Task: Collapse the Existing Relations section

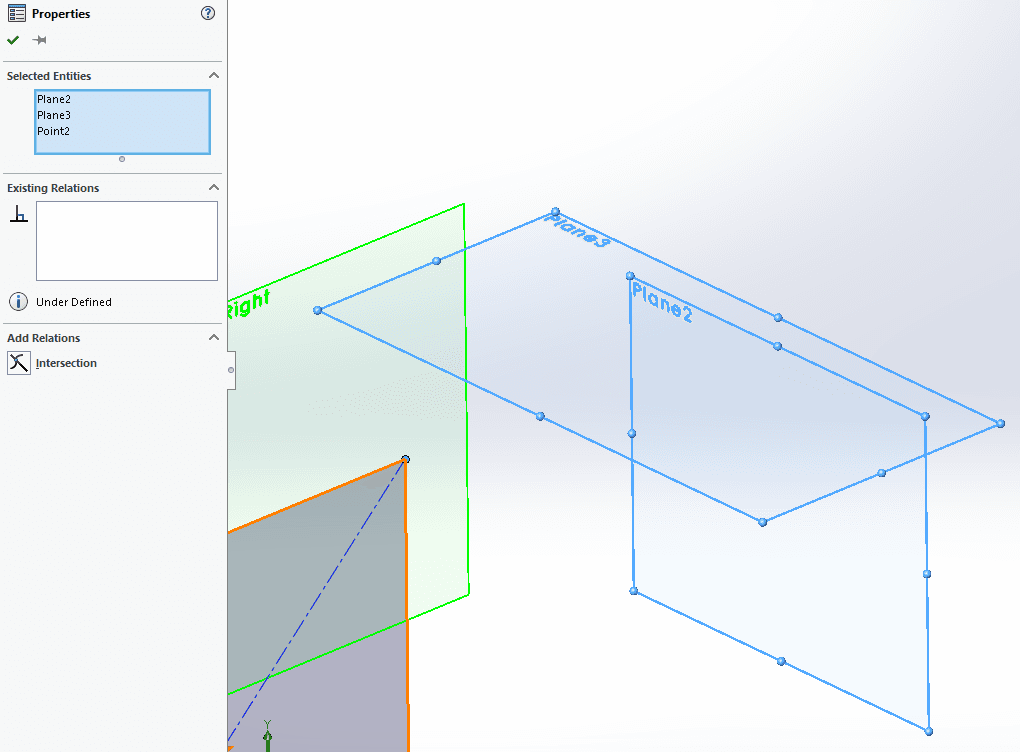Action: pyautogui.click(x=213, y=188)
